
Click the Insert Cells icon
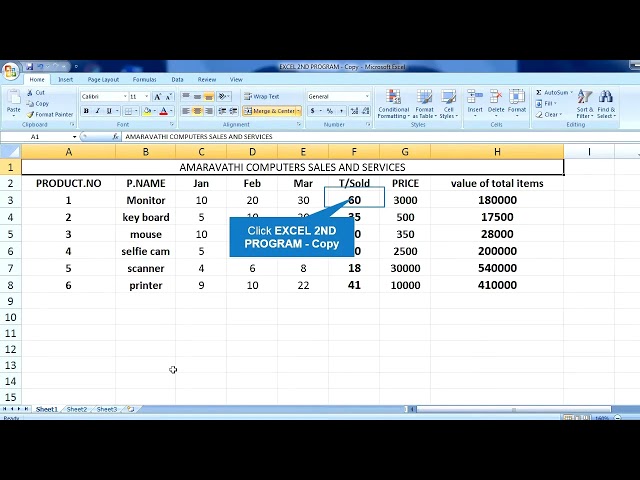pos(475,97)
